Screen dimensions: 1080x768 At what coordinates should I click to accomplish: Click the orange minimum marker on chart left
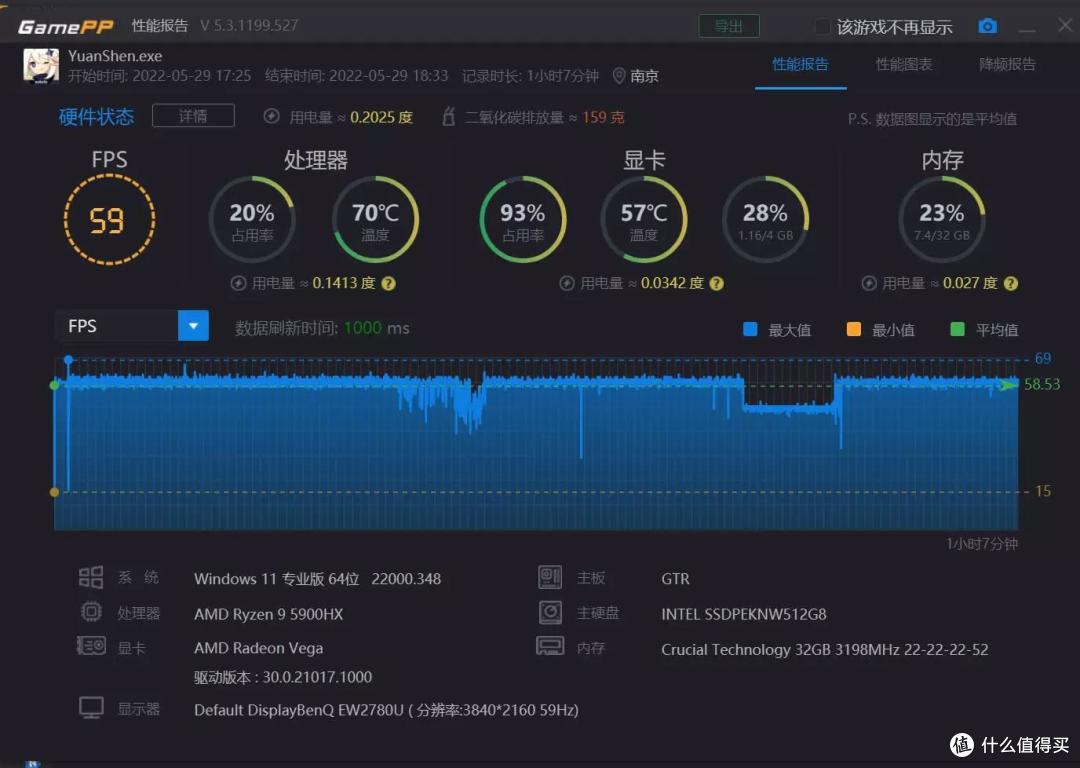click(54, 492)
